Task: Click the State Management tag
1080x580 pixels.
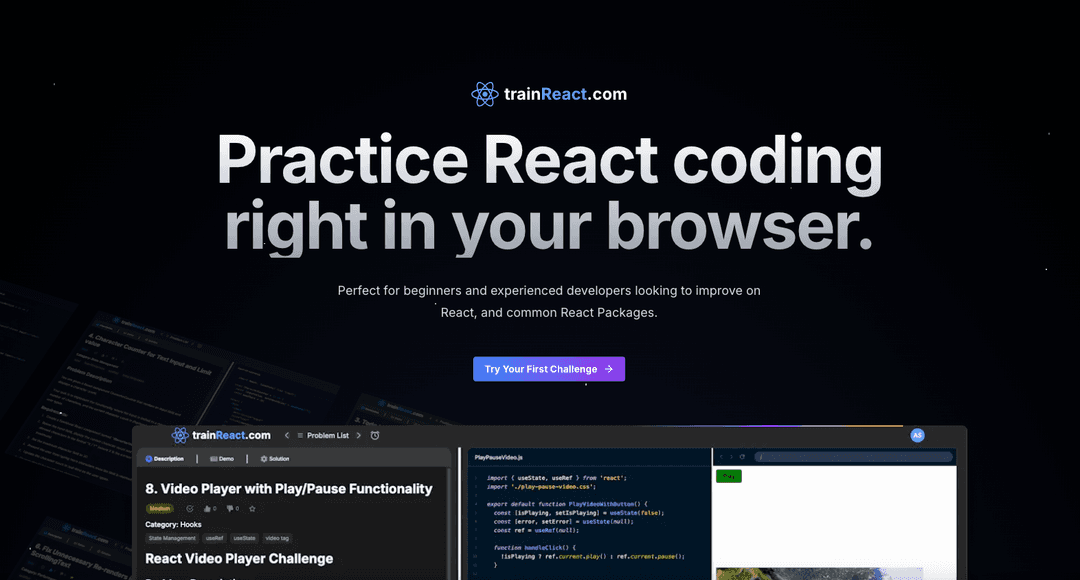Action: tap(172, 538)
